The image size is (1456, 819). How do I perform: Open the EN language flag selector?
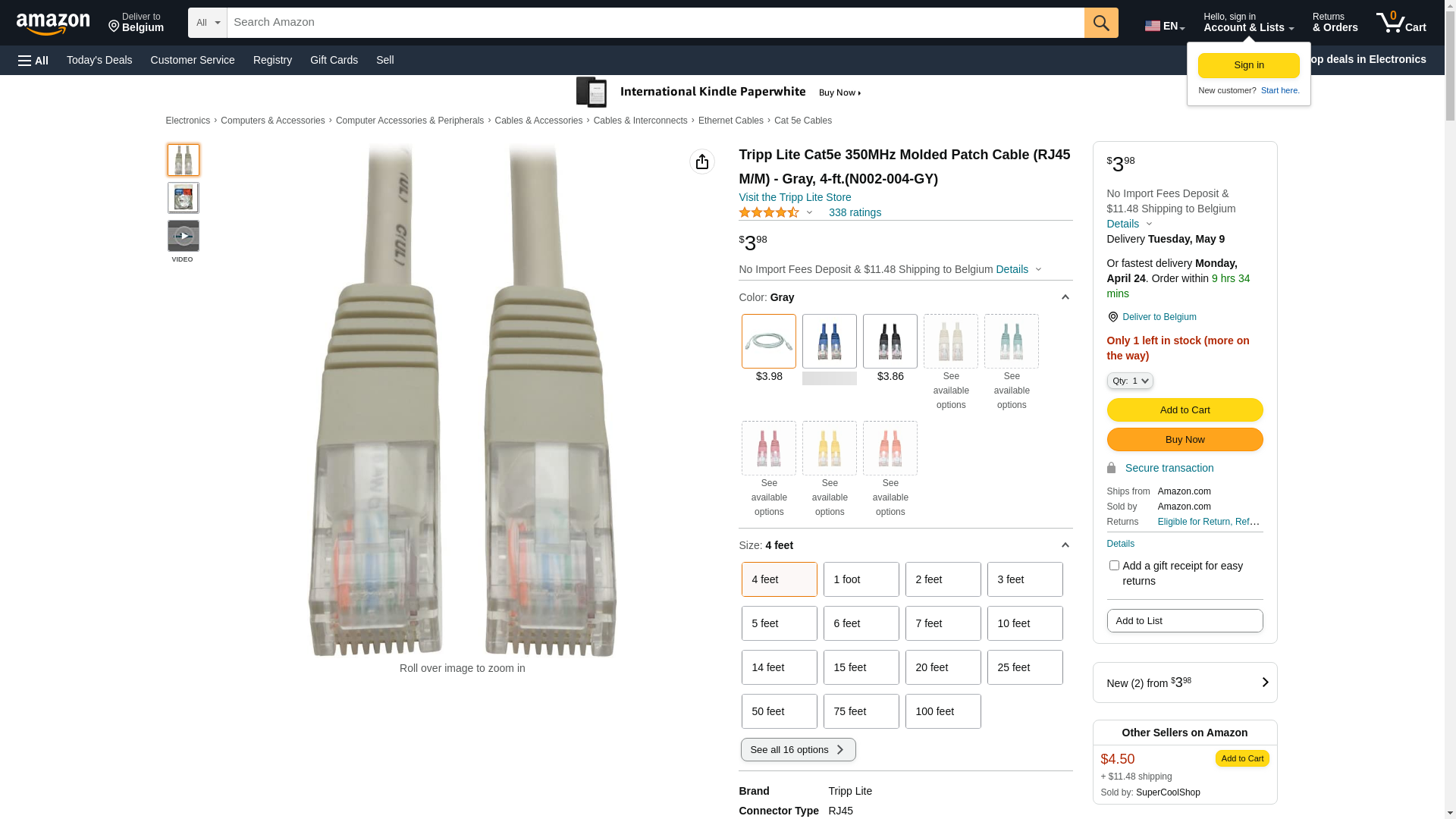1164,26
